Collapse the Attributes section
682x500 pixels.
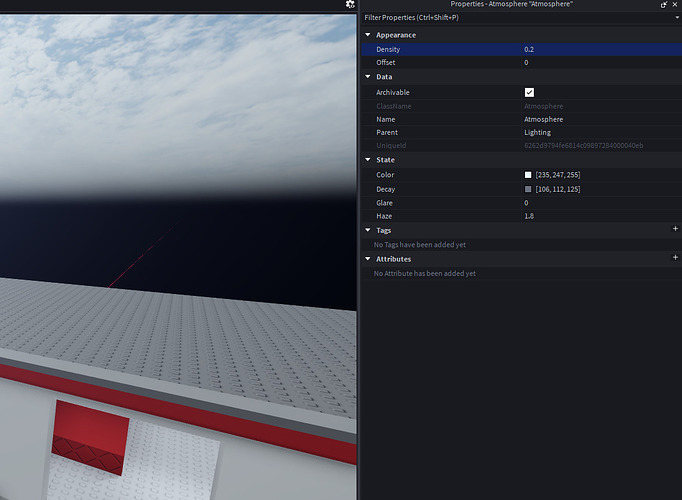pyautogui.click(x=368, y=259)
